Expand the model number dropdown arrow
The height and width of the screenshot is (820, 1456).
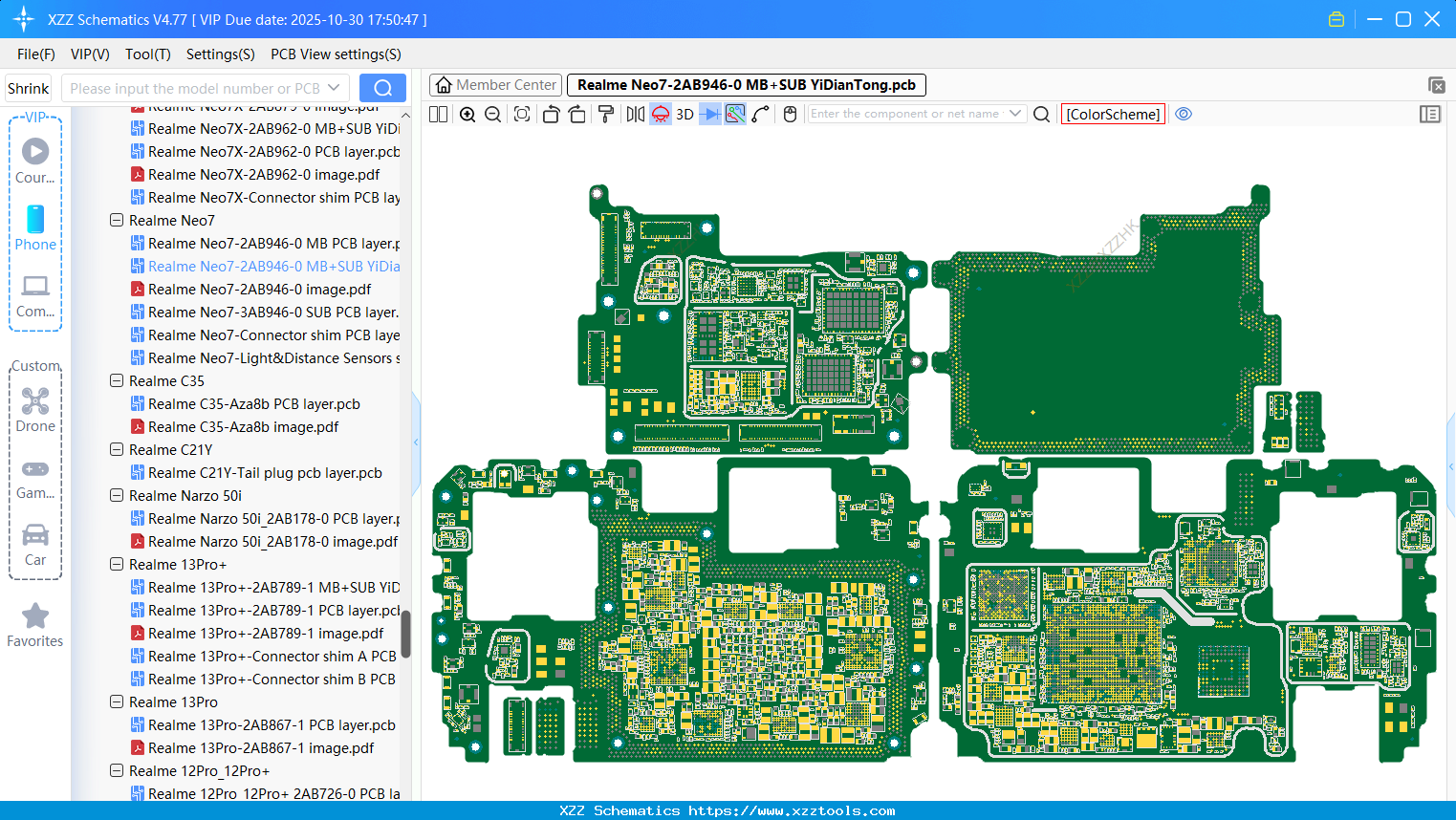click(x=334, y=88)
